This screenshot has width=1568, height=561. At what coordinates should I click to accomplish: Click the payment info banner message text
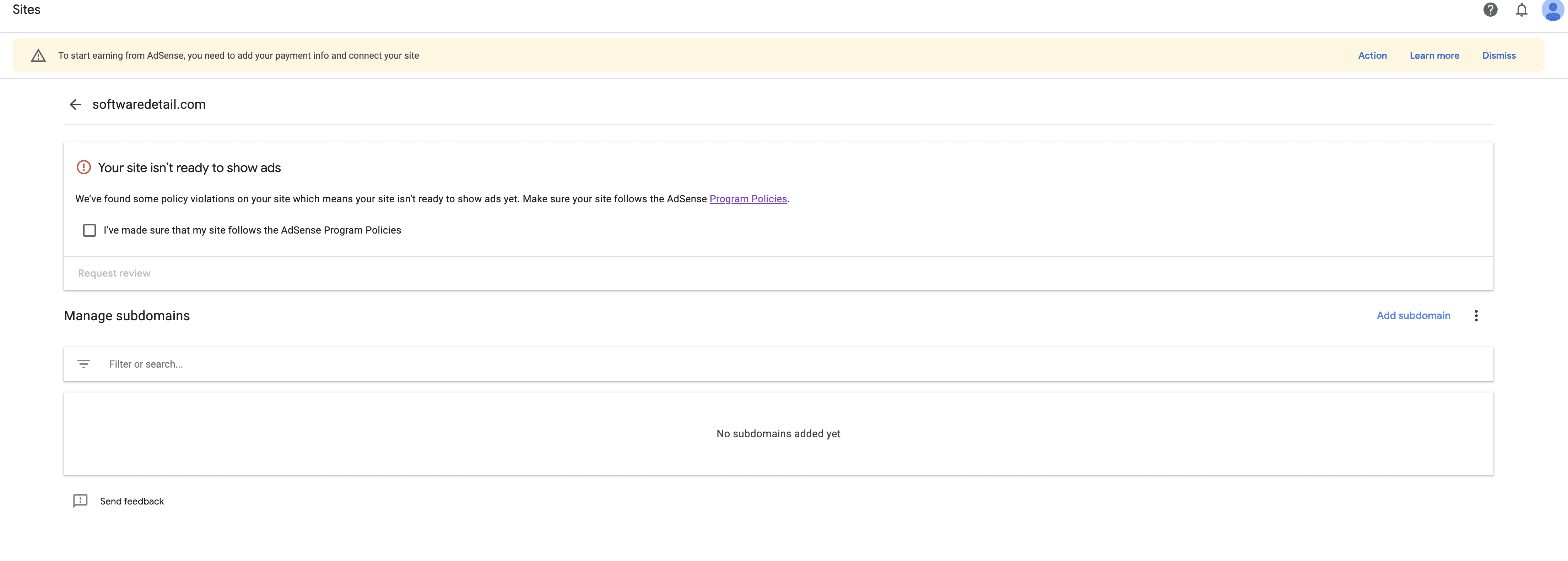[239, 55]
